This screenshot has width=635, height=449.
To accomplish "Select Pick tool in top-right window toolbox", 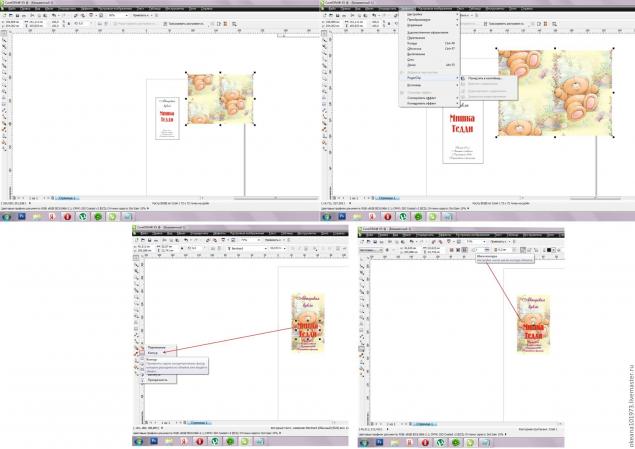I will coord(324,34).
